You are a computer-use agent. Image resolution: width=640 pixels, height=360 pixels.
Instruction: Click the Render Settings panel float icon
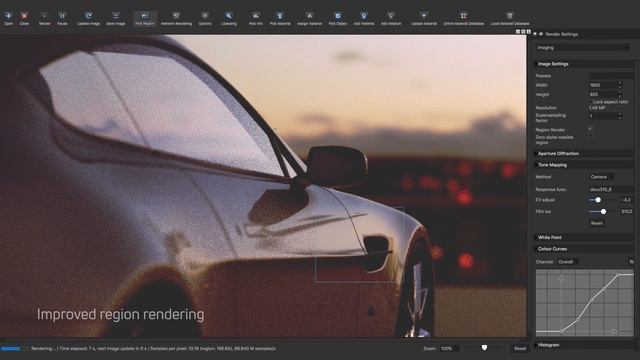[x=541, y=34]
